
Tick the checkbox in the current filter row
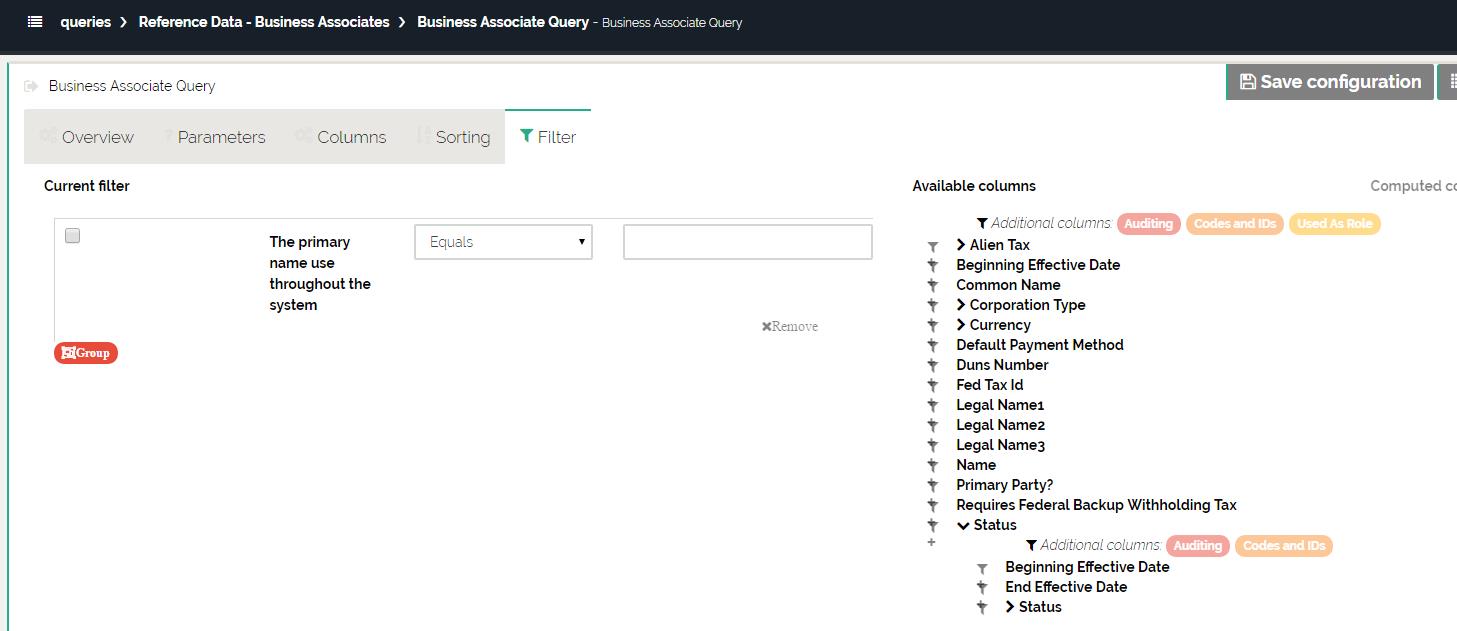coord(72,236)
